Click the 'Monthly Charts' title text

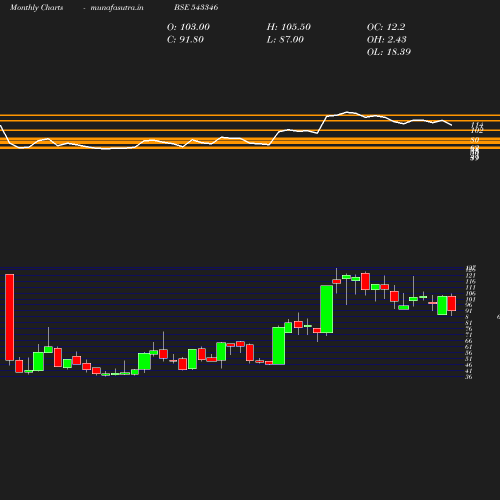point(36,7)
